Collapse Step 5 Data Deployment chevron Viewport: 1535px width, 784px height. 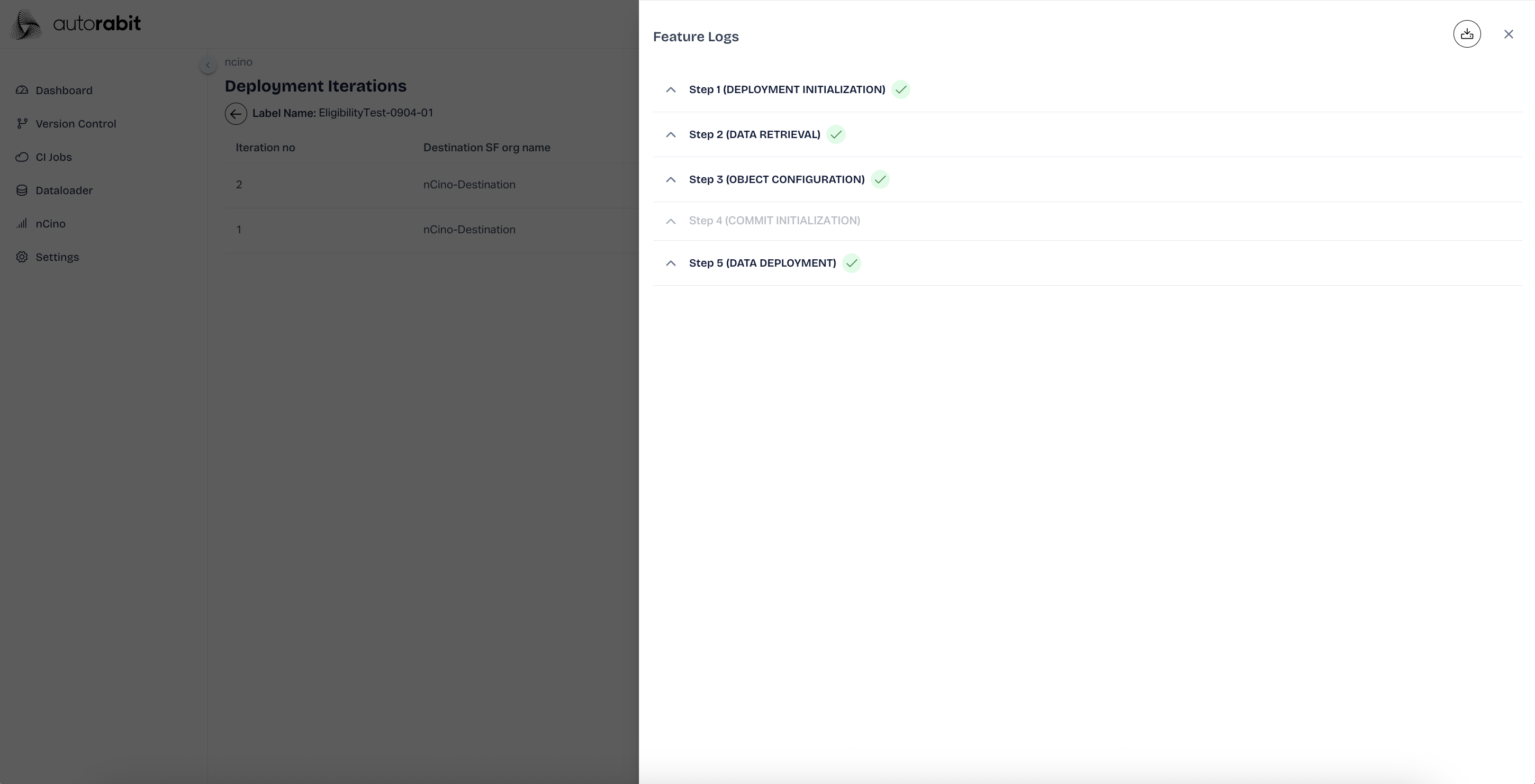click(670, 263)
